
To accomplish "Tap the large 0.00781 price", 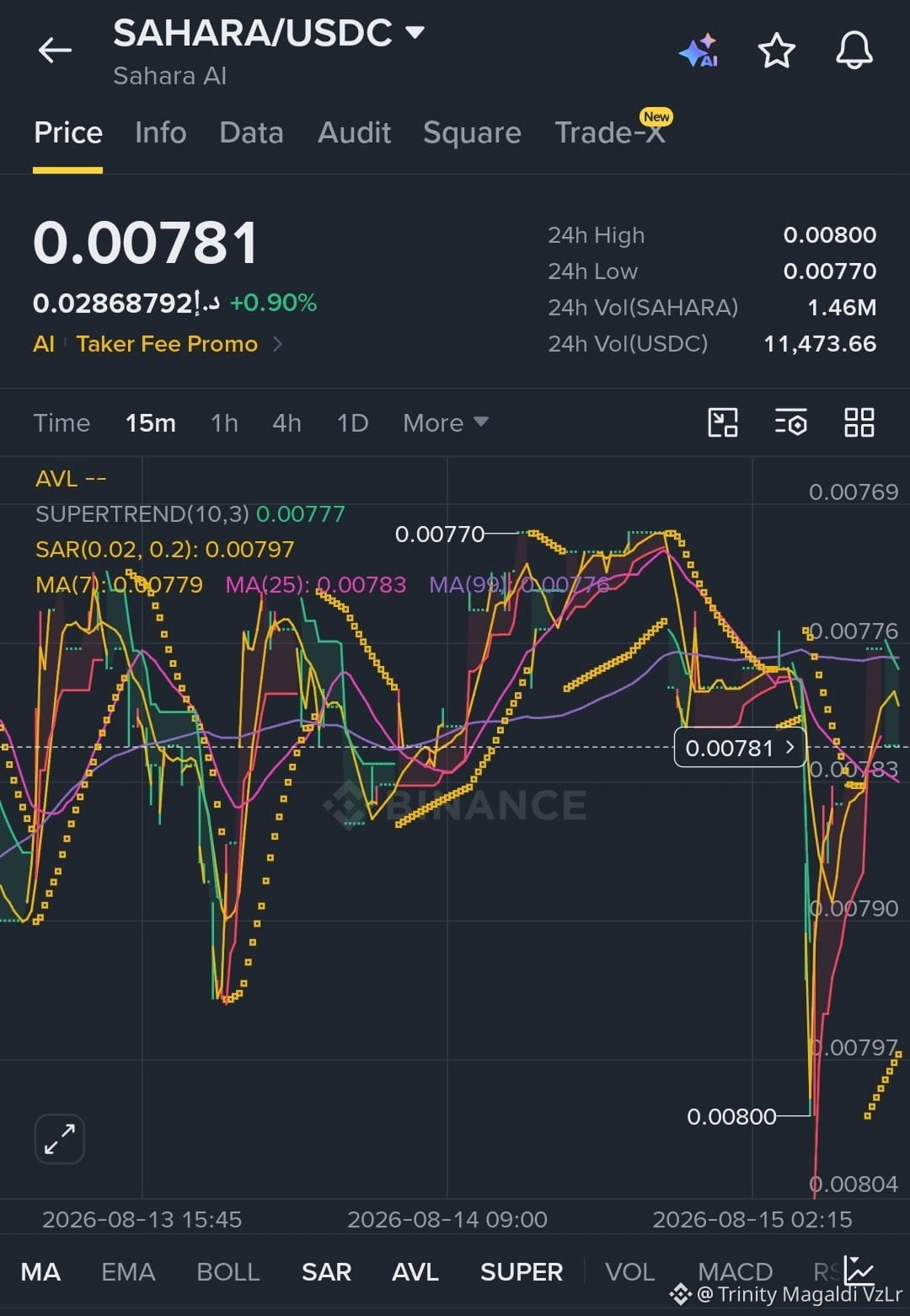I will tap(145, 243).
